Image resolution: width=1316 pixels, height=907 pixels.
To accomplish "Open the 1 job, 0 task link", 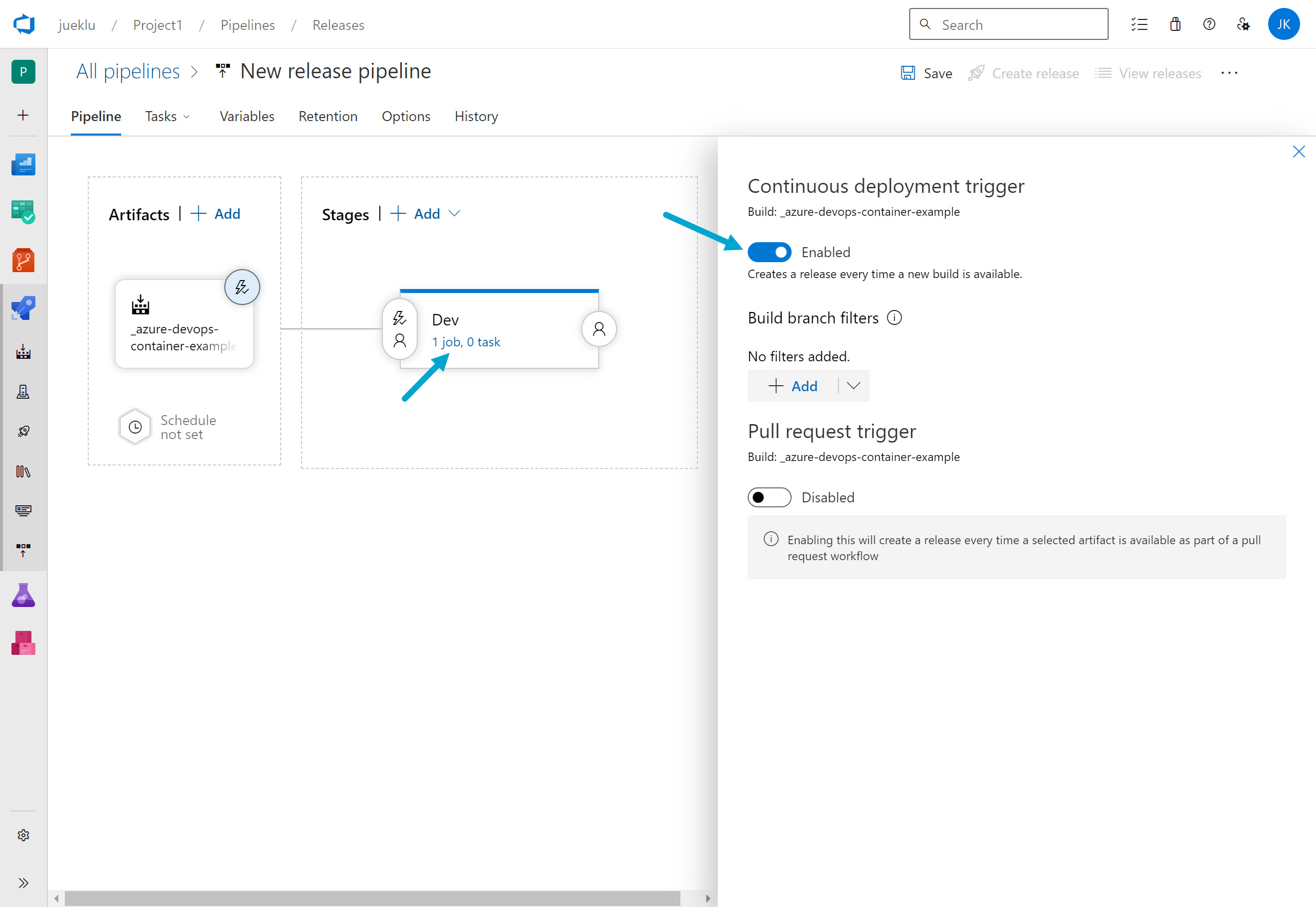I will click(466, 342).
